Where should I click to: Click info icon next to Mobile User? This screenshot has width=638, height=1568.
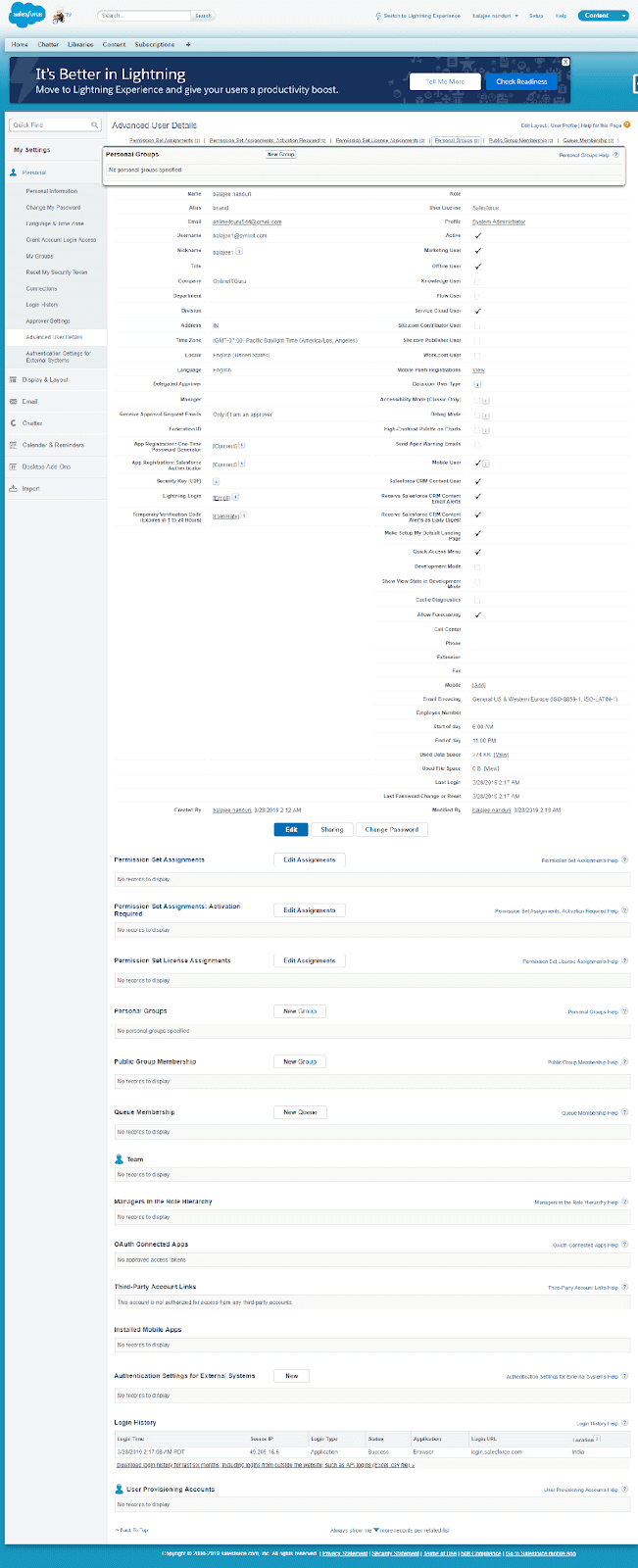click(x=486, y=464)
